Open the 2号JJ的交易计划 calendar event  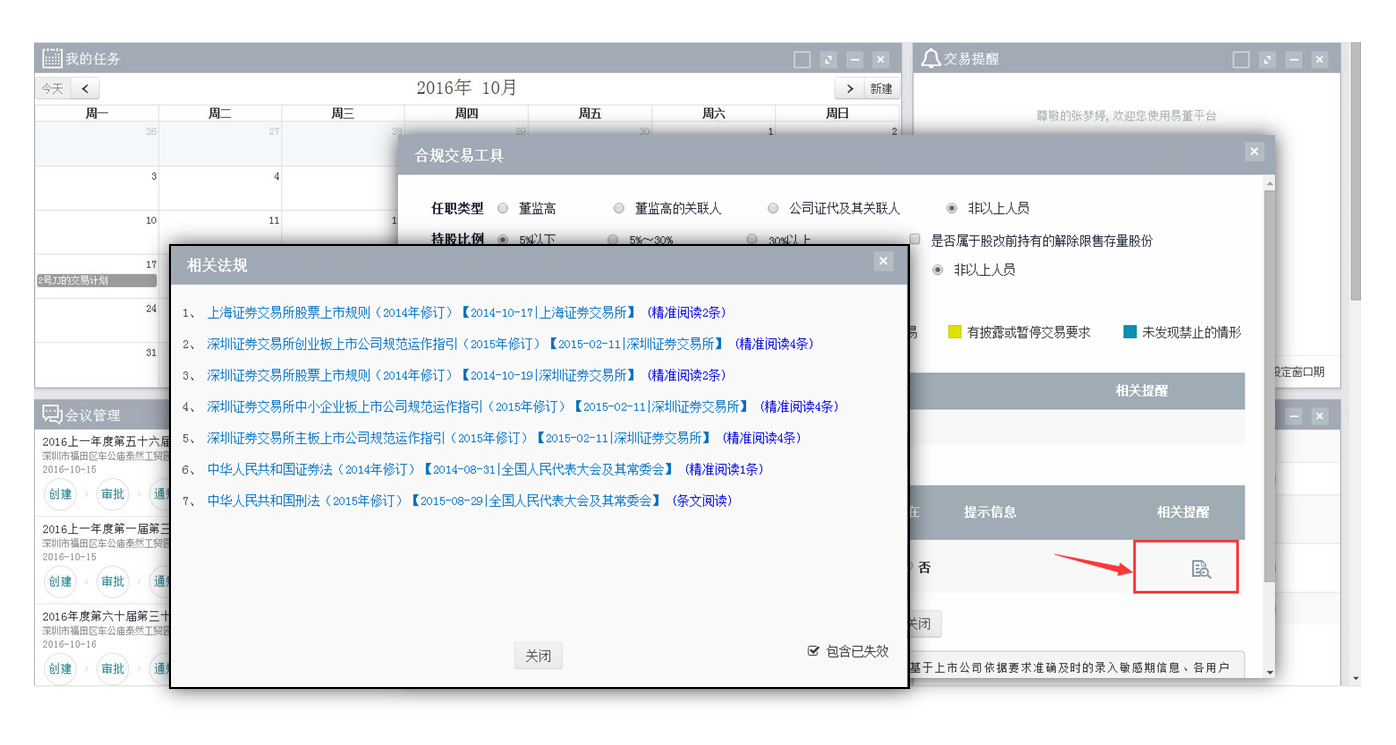point(96,281)
